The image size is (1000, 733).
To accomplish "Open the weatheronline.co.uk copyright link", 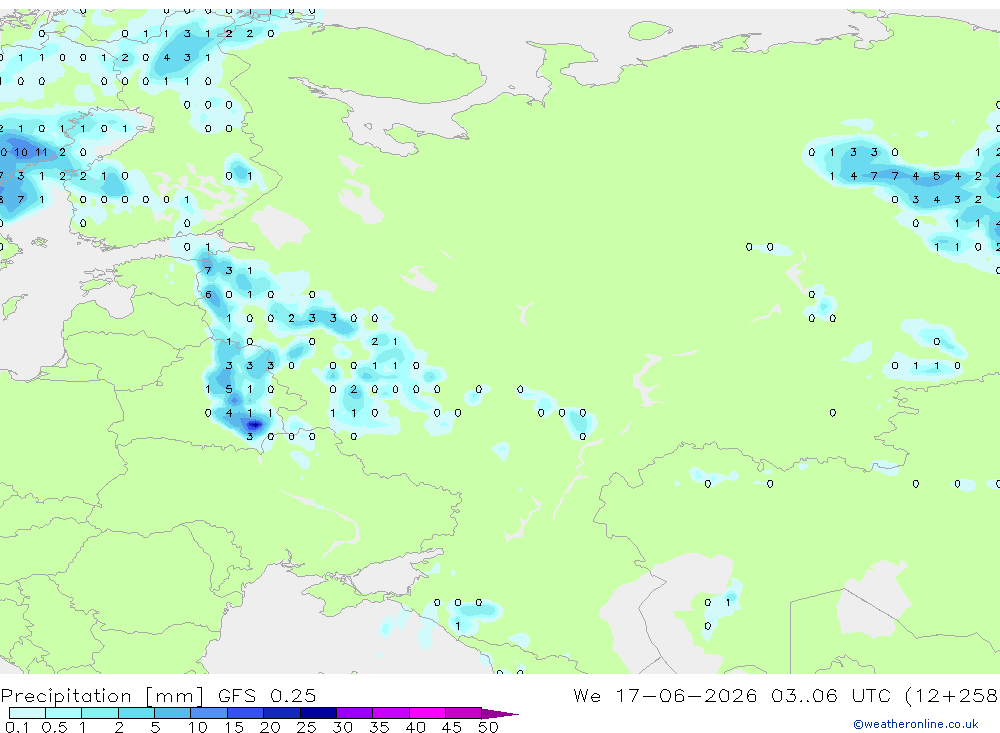I will pyautogui.click(x=915, y=724).
